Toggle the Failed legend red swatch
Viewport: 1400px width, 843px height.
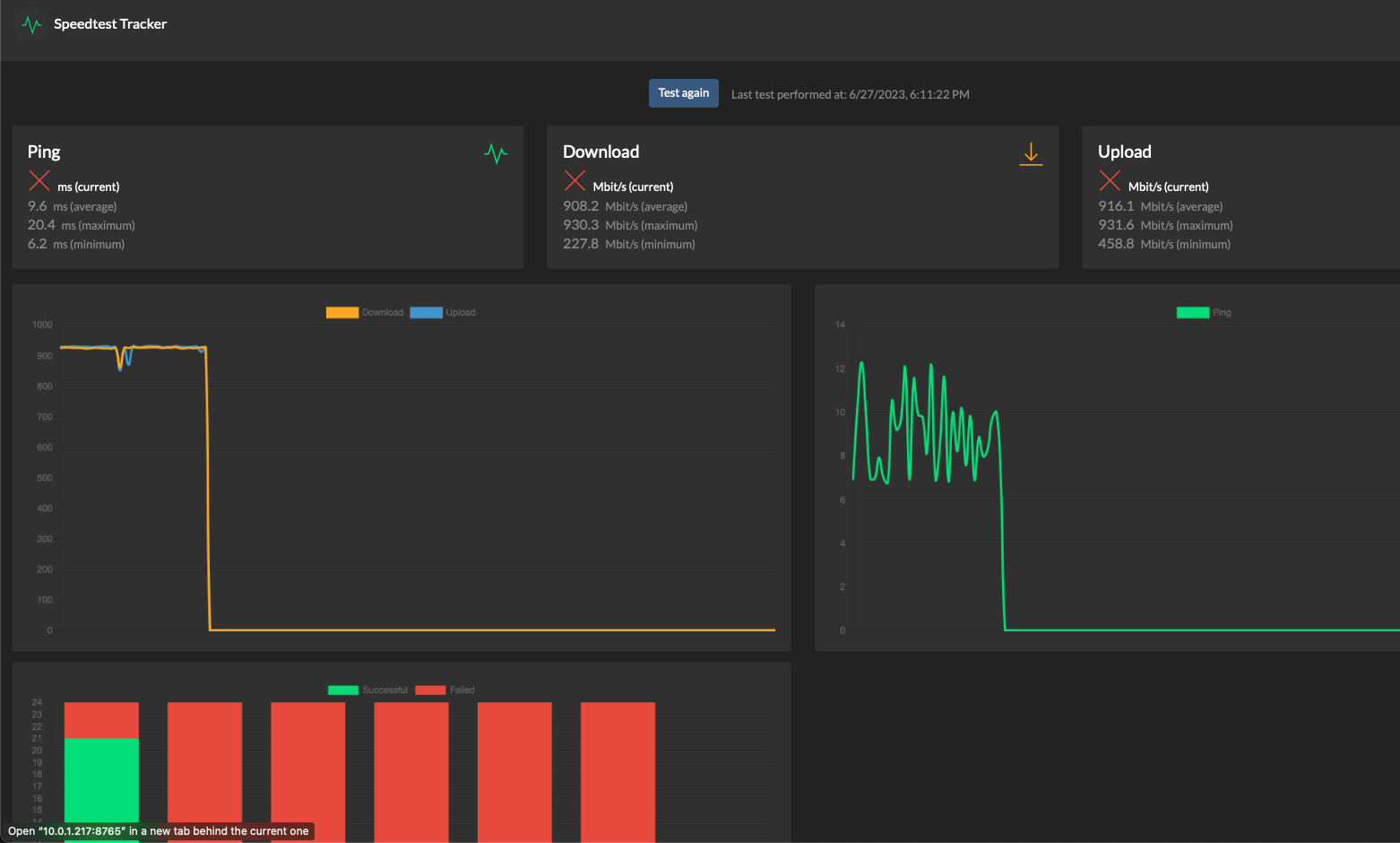[430, 691]
